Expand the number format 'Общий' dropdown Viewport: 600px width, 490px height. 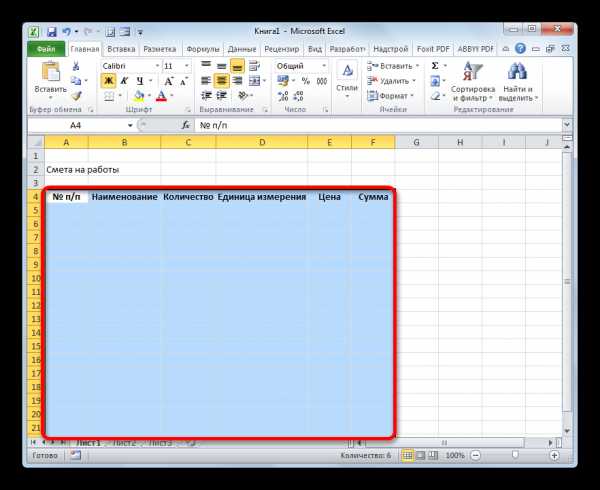coord(323,65)
